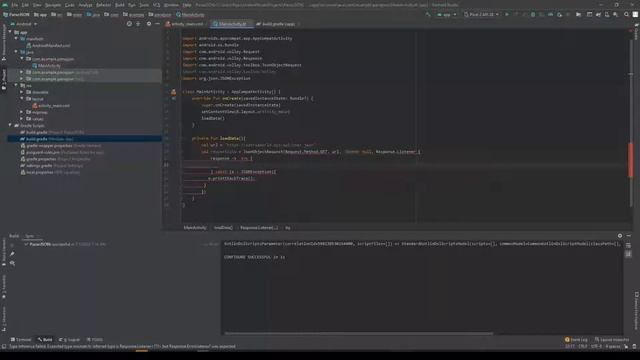
Task: Click the pin icon in Build panel sidebar
Action: pos(12,254)
